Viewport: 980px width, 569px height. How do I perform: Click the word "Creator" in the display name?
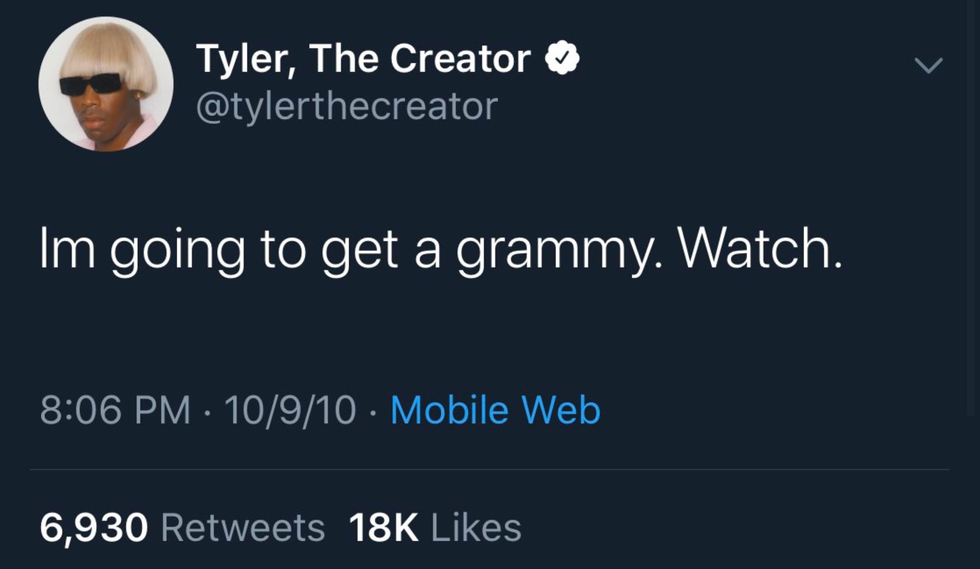click(460, 60)
